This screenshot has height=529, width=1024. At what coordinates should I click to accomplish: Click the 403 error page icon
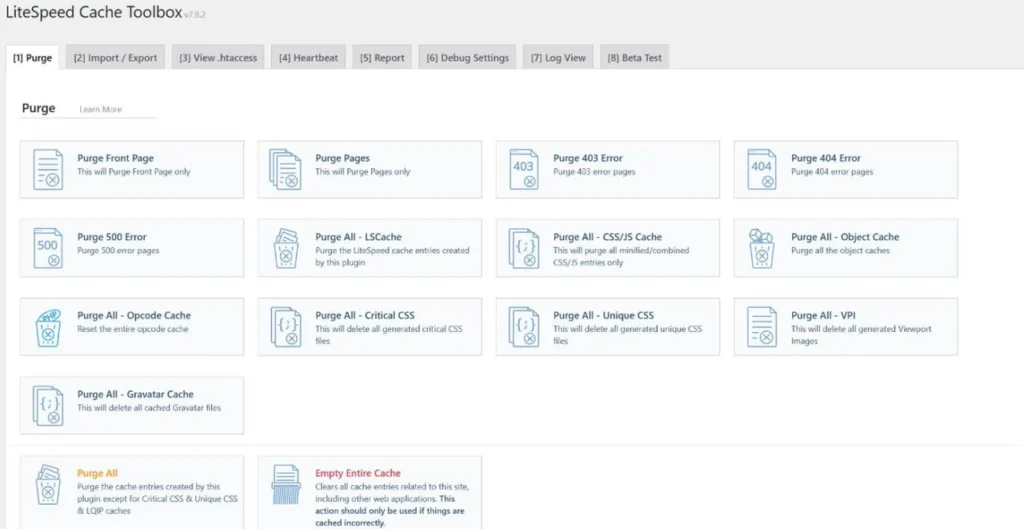click(x=524, y=170)
